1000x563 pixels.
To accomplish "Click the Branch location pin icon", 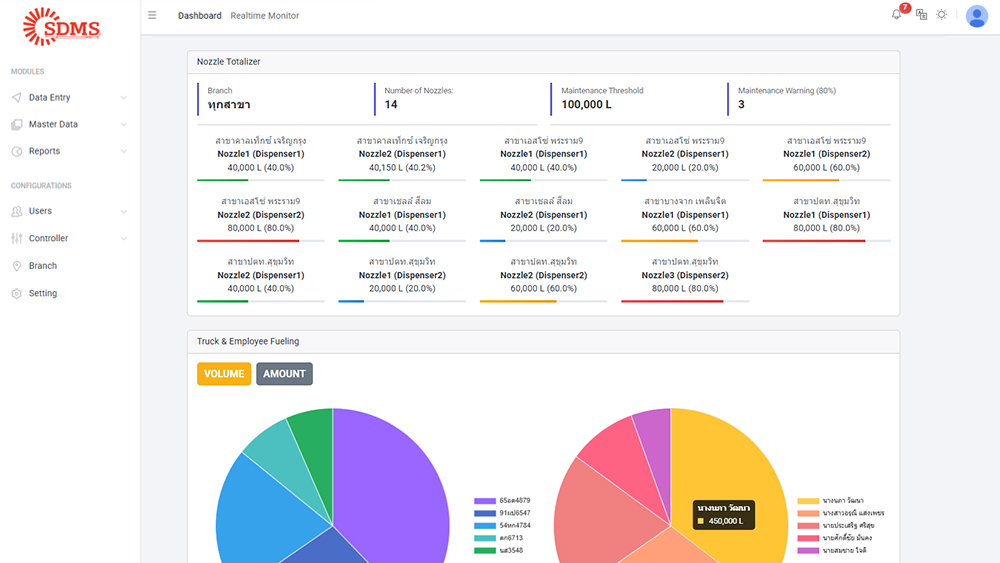I will (17, 266).
